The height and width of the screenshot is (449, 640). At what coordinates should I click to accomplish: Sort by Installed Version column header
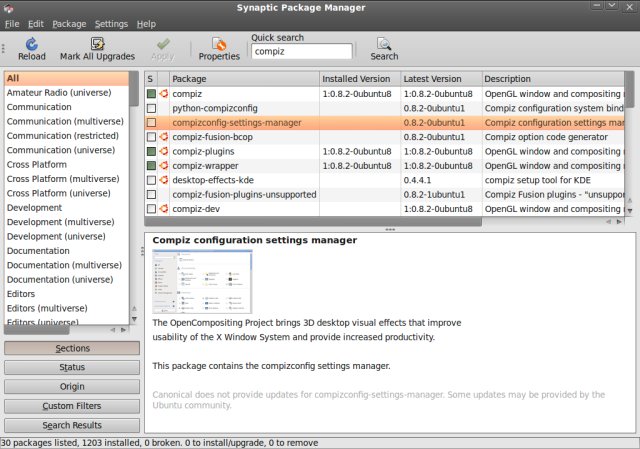[x=360, y=79]
